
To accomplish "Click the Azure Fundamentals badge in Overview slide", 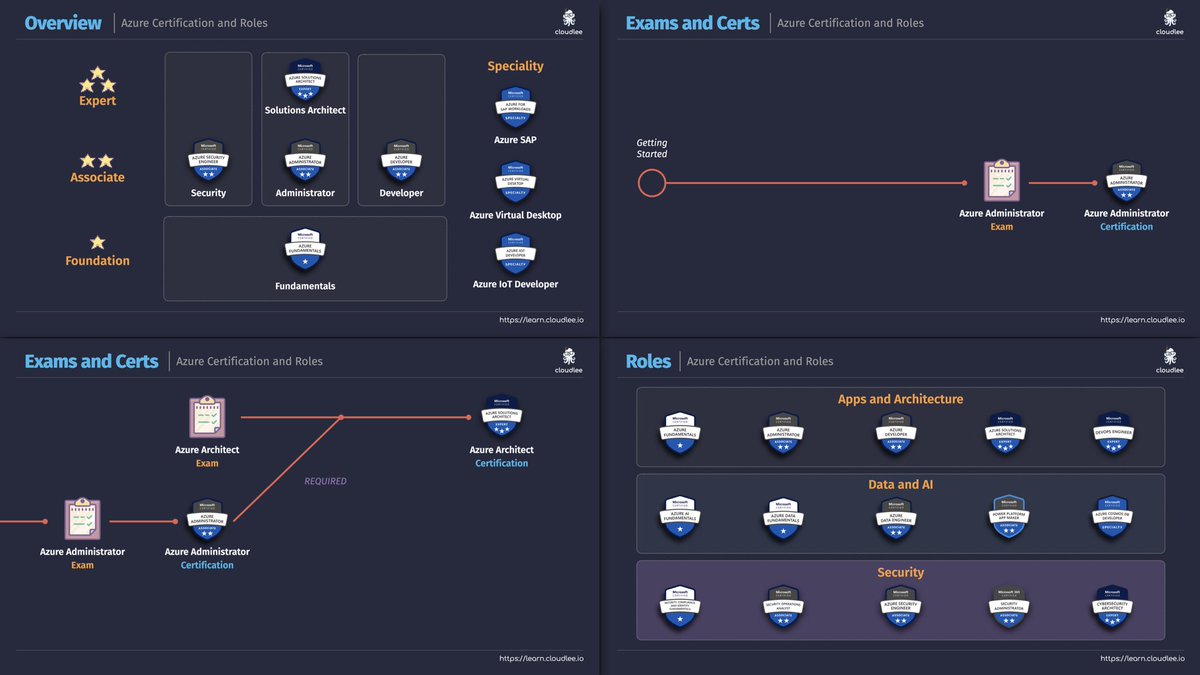I will (304, 250).
